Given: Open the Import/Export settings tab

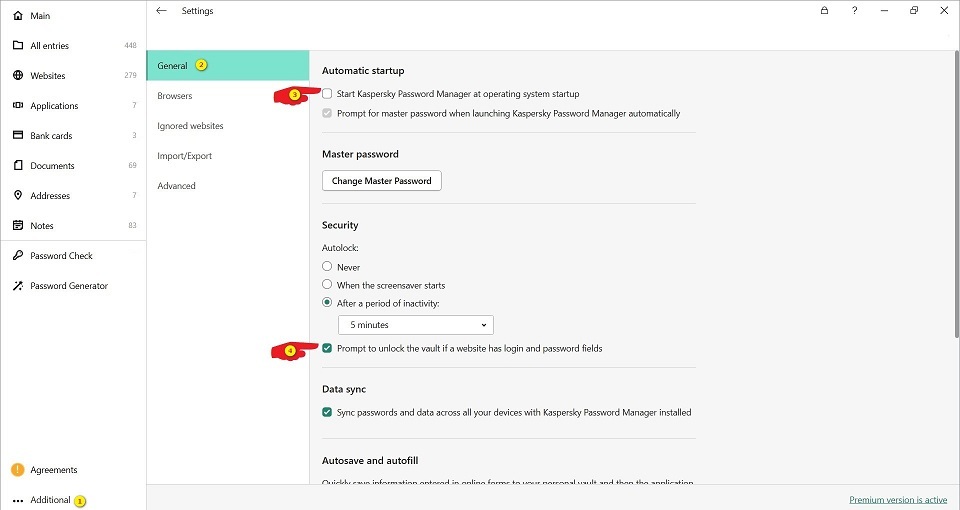Looking at the screenshot, I should coord(228,156).
